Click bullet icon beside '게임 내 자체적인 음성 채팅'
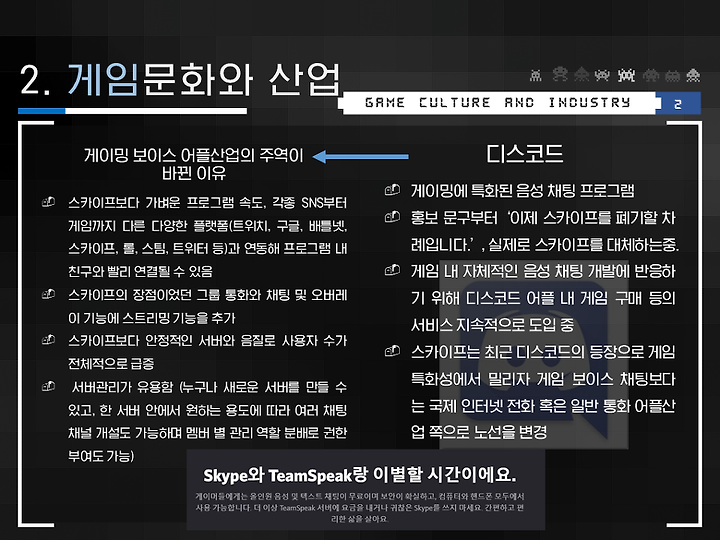Image resolution: width=720 pixels, height=540 pixels. pyautogui.click(x=392, y=270)
